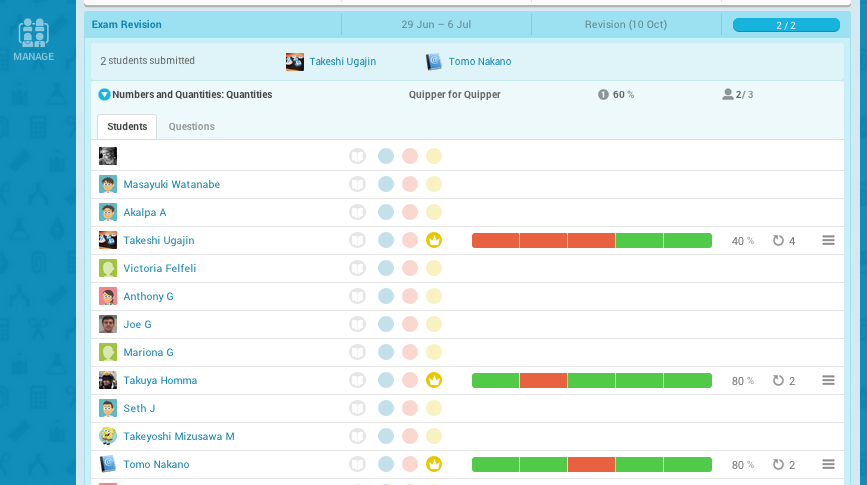Viewport: 867px width, 485px height.
Task: Click retry count icon for Takuya Homma
Action: [x=778, y=380]
